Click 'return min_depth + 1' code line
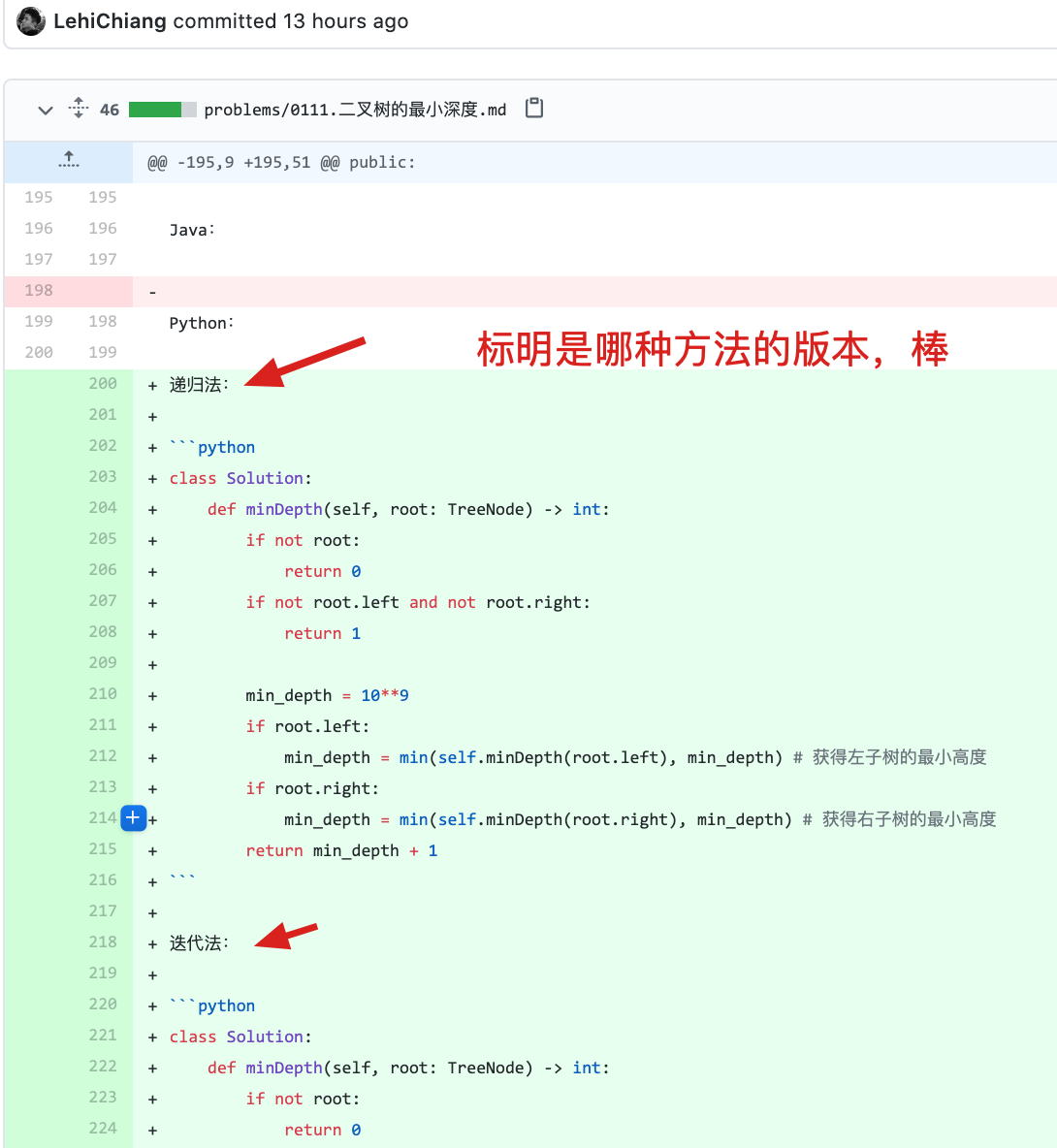The width and height of the screenshot is (1057, 1148). (x=342, y=850)
